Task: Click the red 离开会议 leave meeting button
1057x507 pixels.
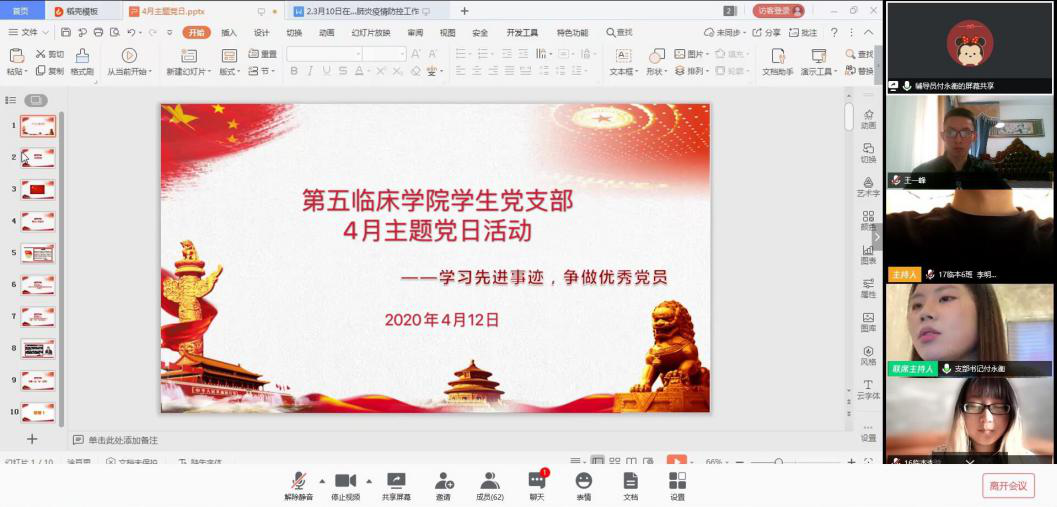Action: 1008,485
